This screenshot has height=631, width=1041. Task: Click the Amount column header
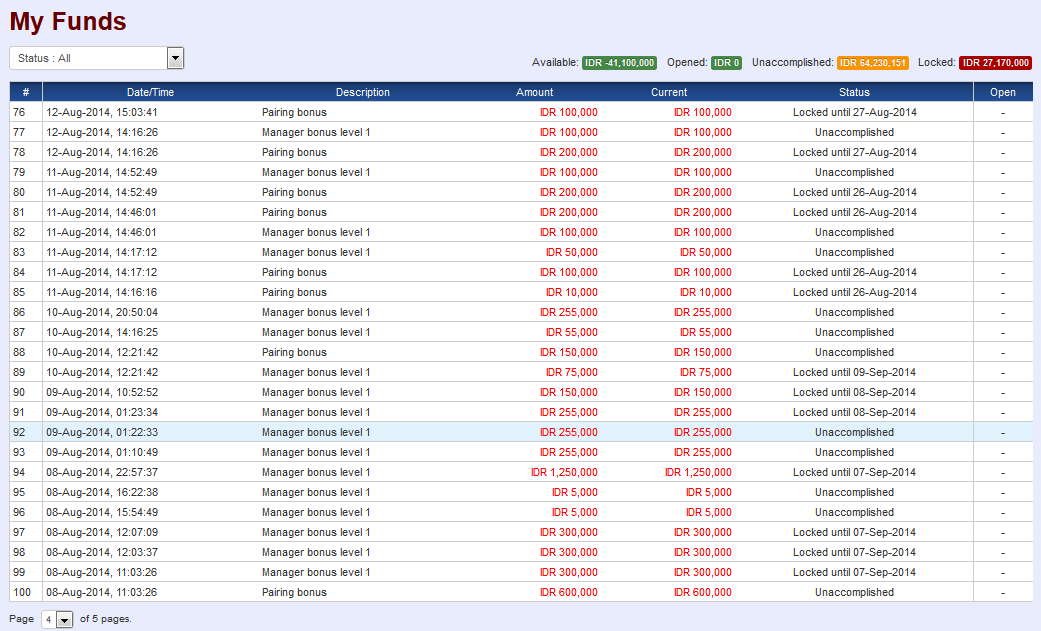tap(534, 92)
